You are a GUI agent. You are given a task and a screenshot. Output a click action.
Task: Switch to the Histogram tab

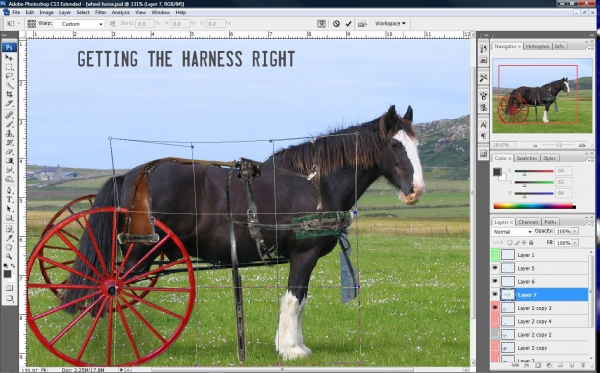[537, 46]
